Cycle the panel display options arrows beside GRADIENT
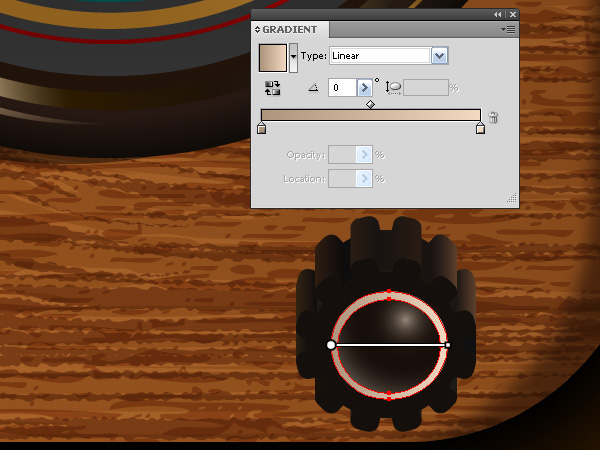 pos(257,29)
